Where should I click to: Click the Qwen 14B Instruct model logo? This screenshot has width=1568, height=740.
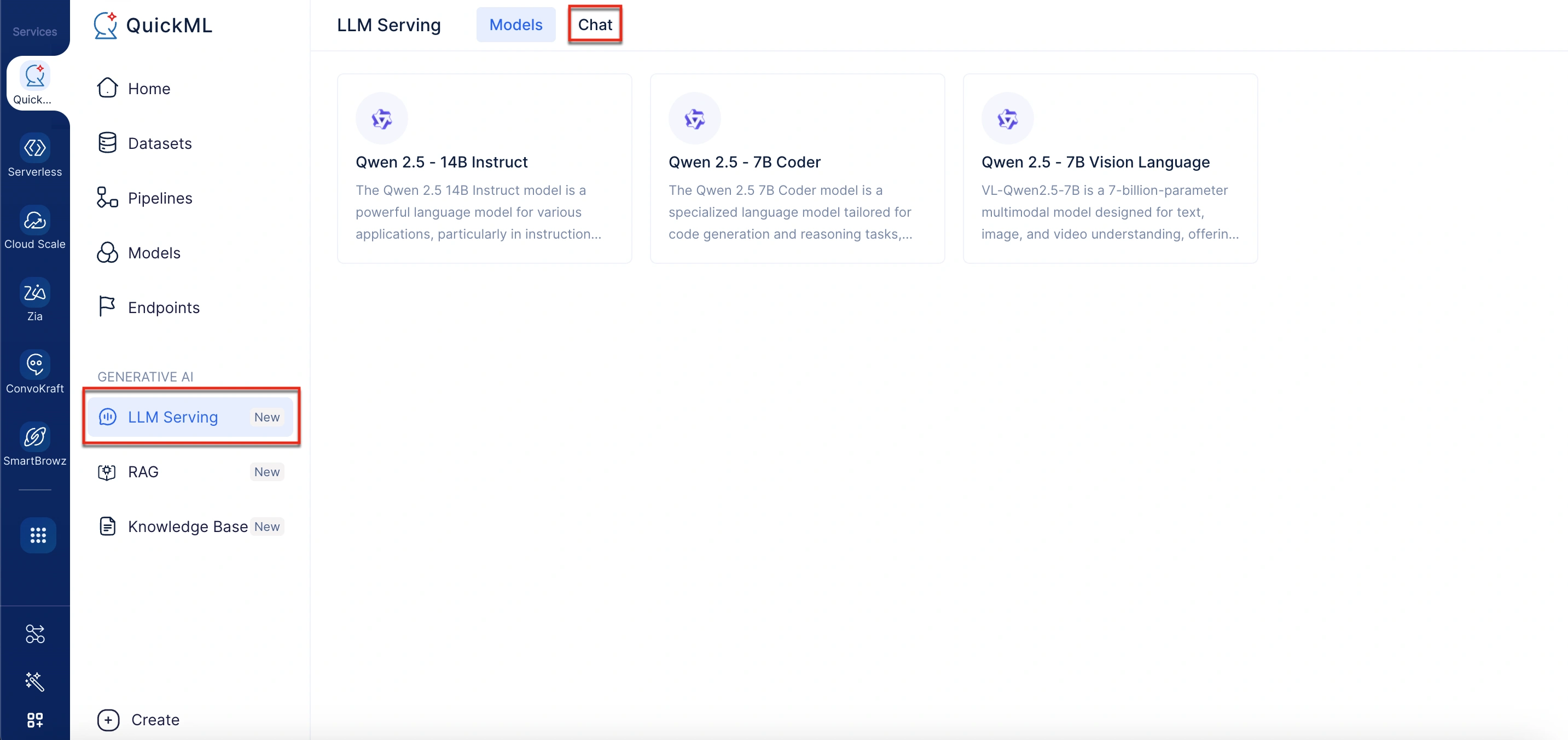tap(382, 119)
